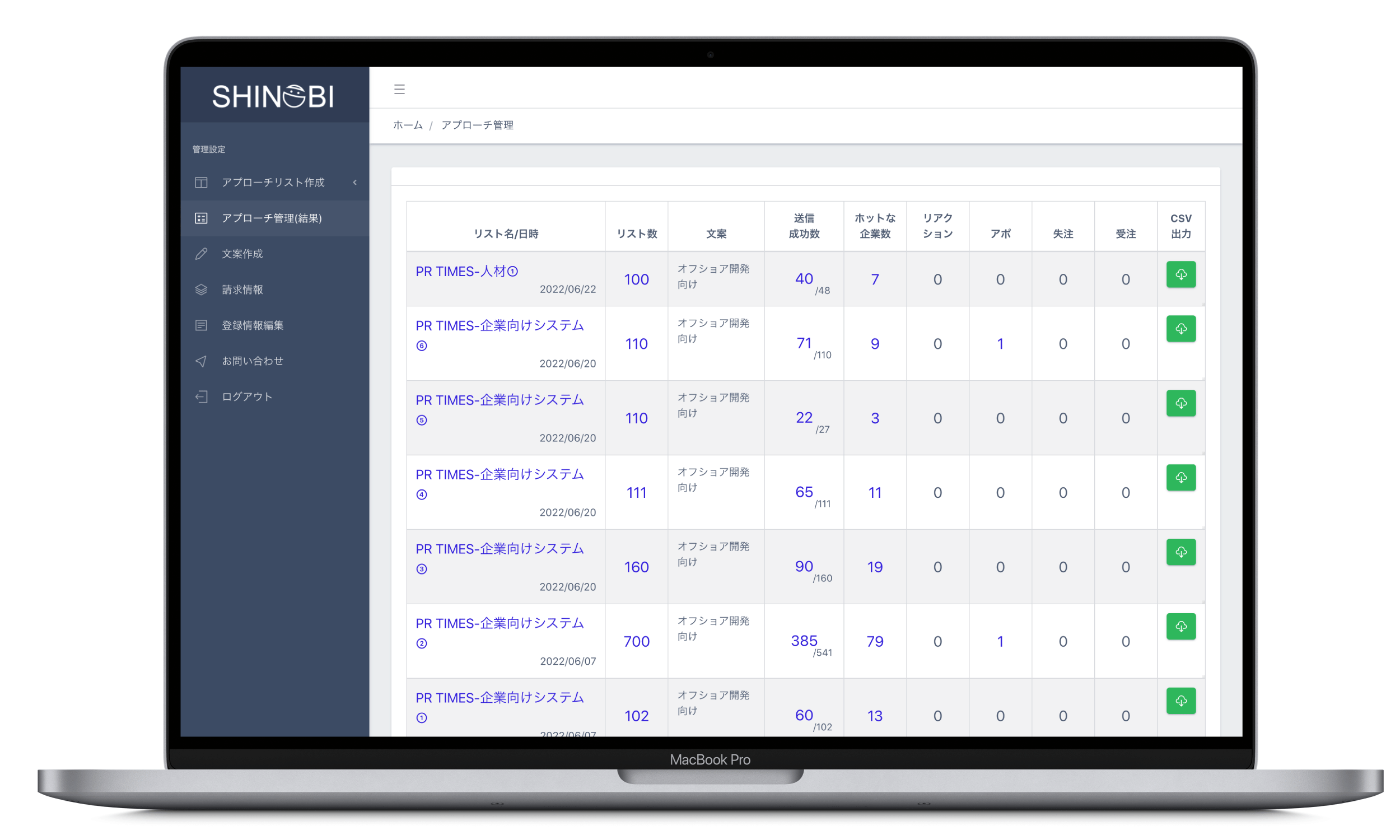Download CSV for 企業向けシステム⑤ row
Screen dimensions: 1400x840
[x=1180, y=403]
